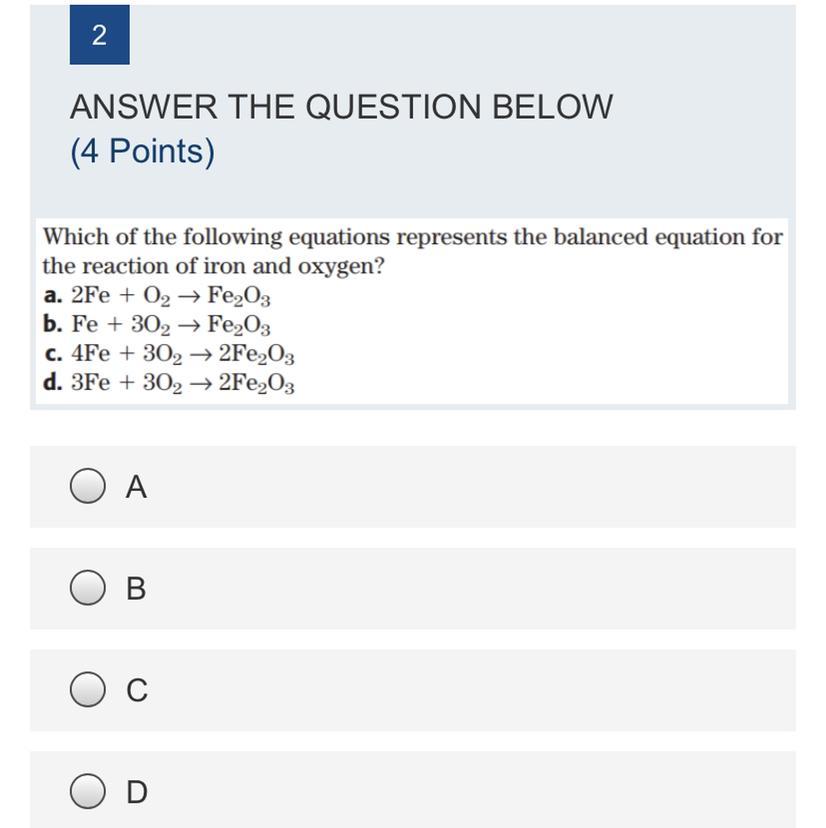
Task: Click the letter D option label
Action: tap(137, 792)
